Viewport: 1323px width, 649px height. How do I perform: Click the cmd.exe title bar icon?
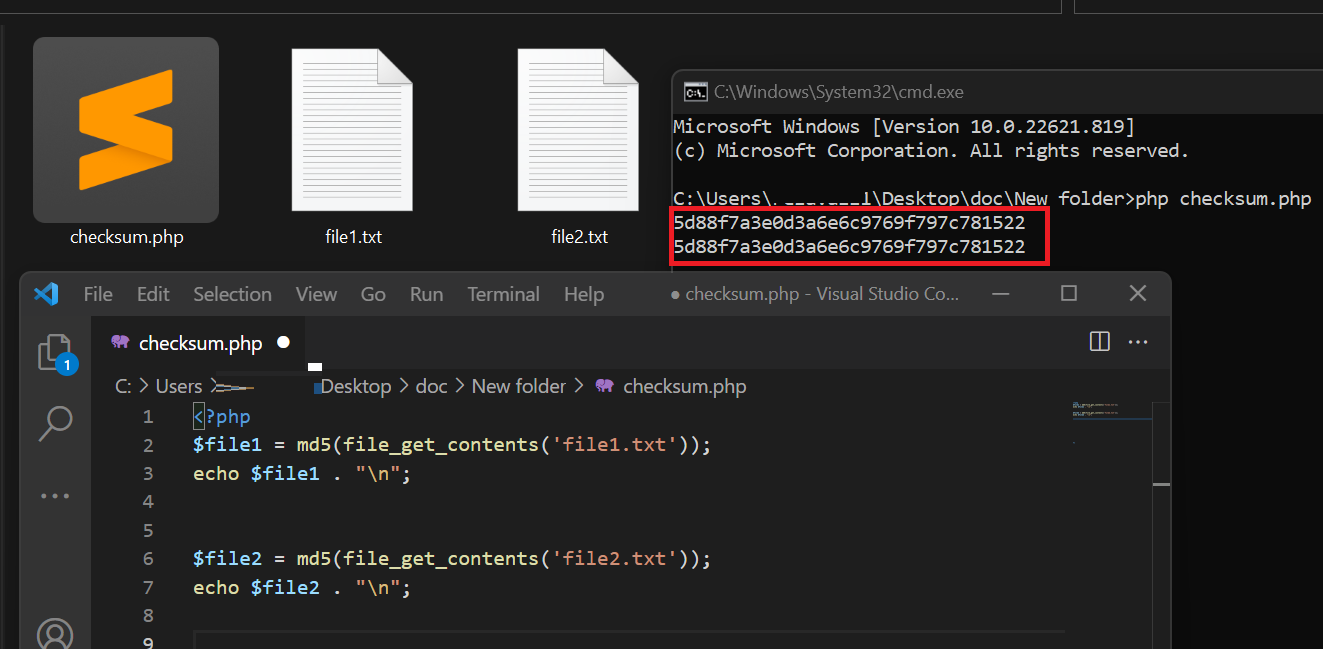tap(695, 92)
